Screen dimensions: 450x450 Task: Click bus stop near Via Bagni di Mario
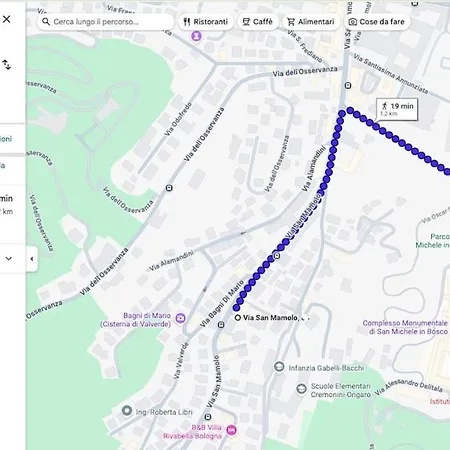point(221,324)
